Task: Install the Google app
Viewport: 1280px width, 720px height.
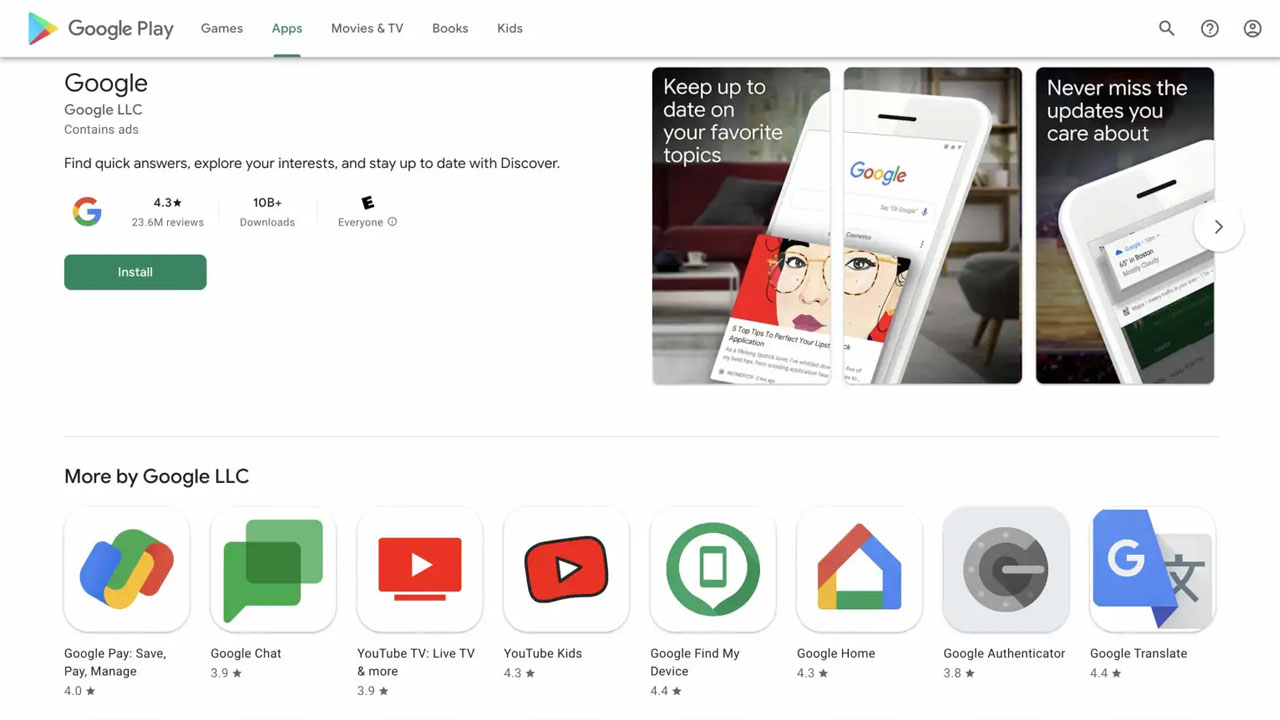Action: pyautogui.click(x=135, y=272)
